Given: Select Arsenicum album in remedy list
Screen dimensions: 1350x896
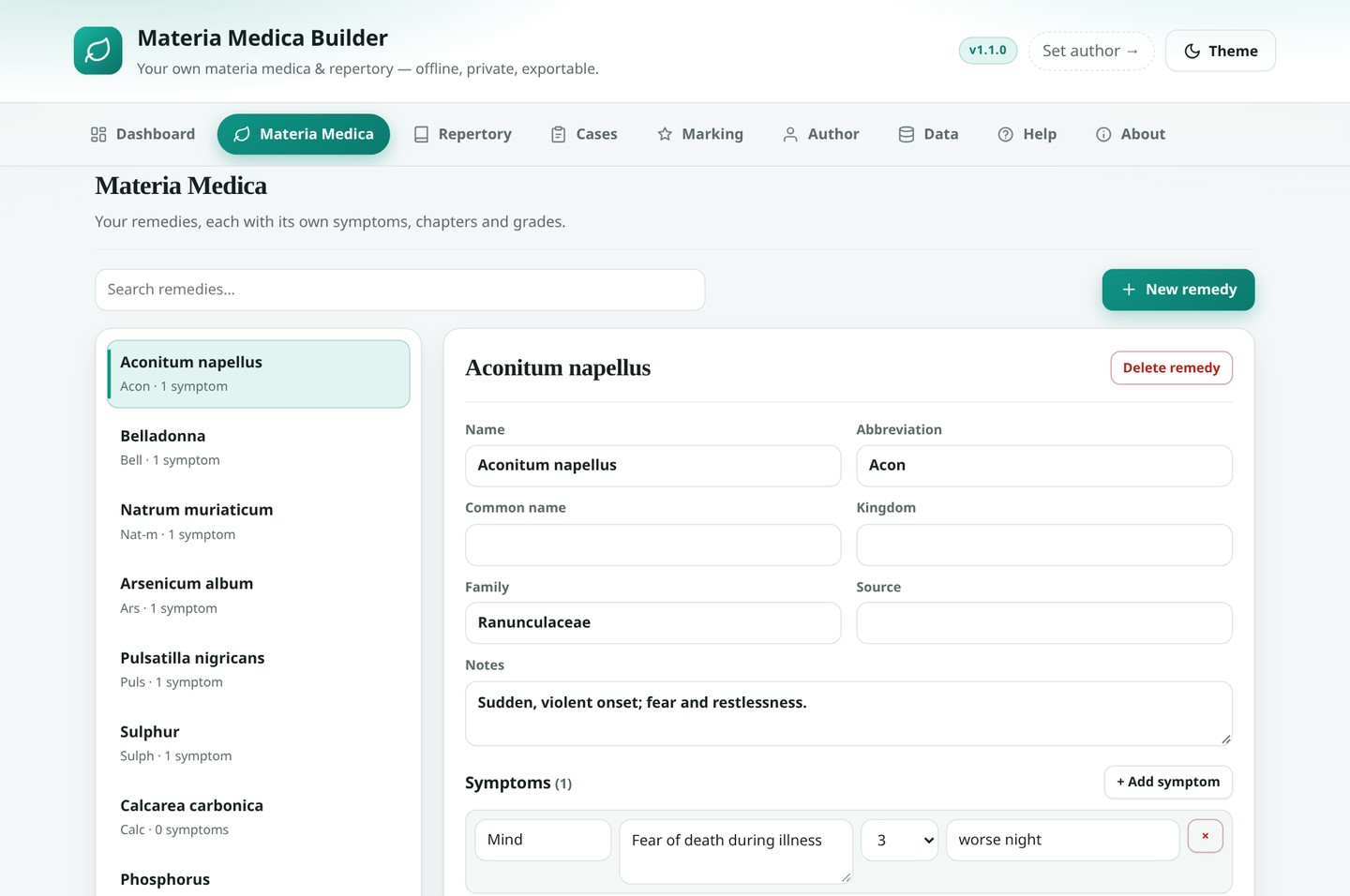Looking at the screenshot, I should pos(259,595).
